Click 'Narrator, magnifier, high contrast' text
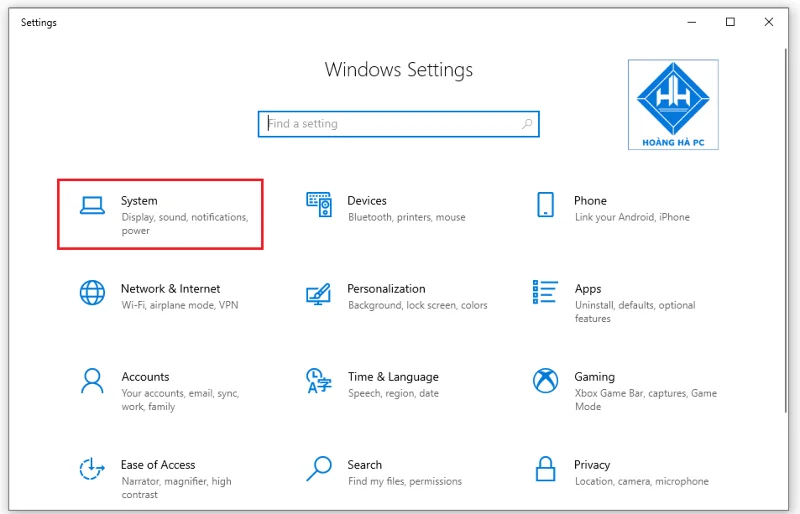800x514 pixels. pyautogui.click(x=177, y=487)
